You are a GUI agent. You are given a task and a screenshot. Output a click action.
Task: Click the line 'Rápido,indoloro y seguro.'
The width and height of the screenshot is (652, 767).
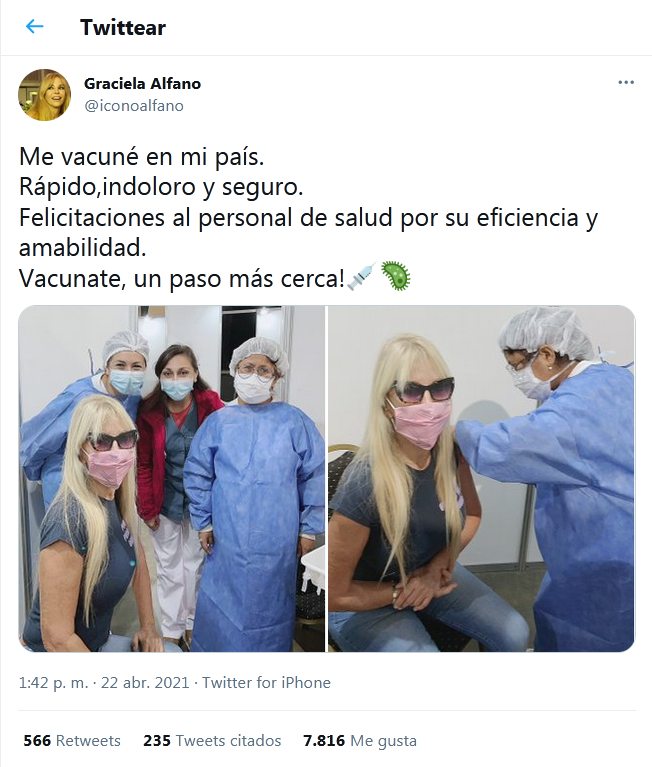point(161,187)
